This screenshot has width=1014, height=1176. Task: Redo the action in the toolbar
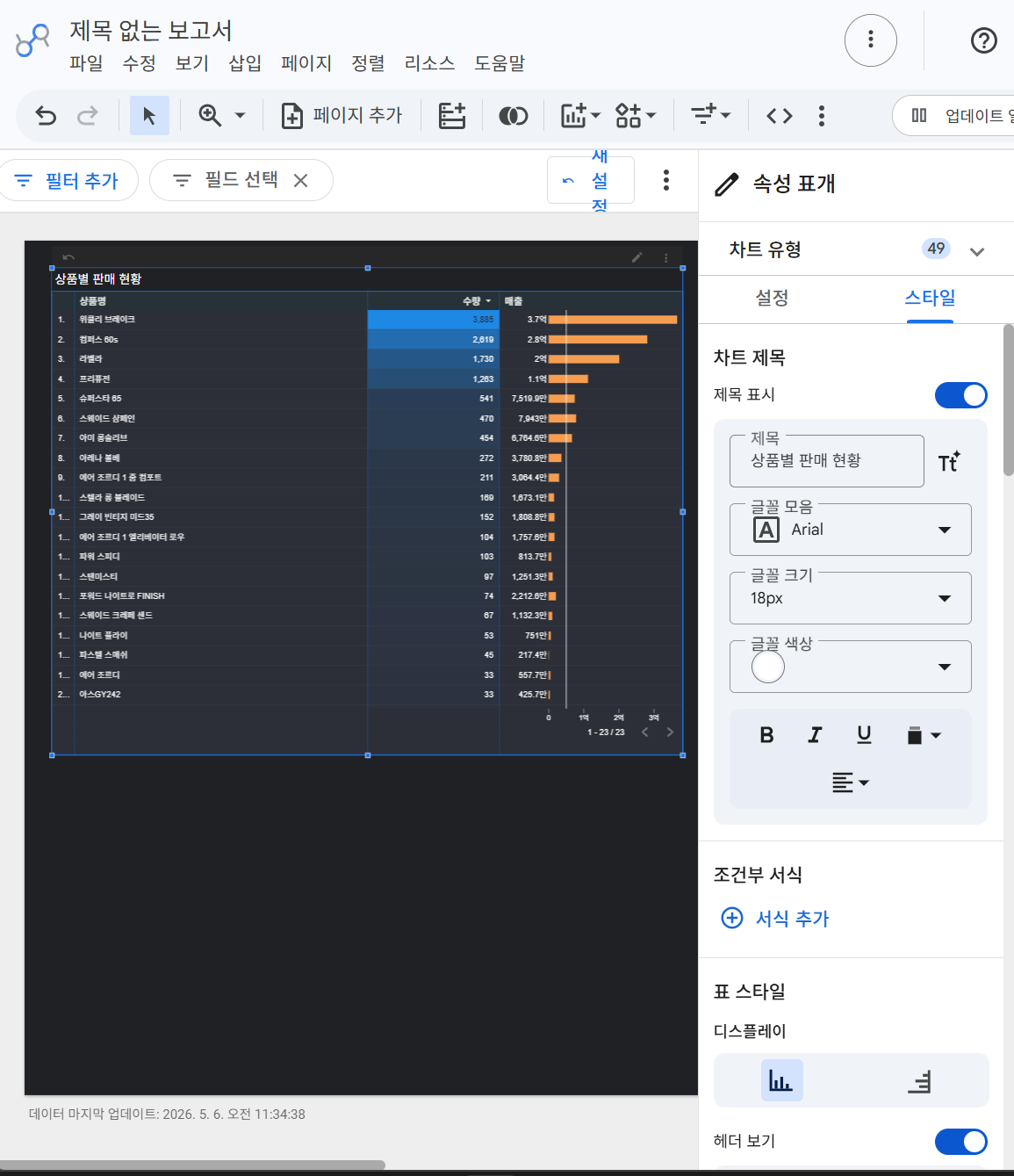tap(88, 115)
